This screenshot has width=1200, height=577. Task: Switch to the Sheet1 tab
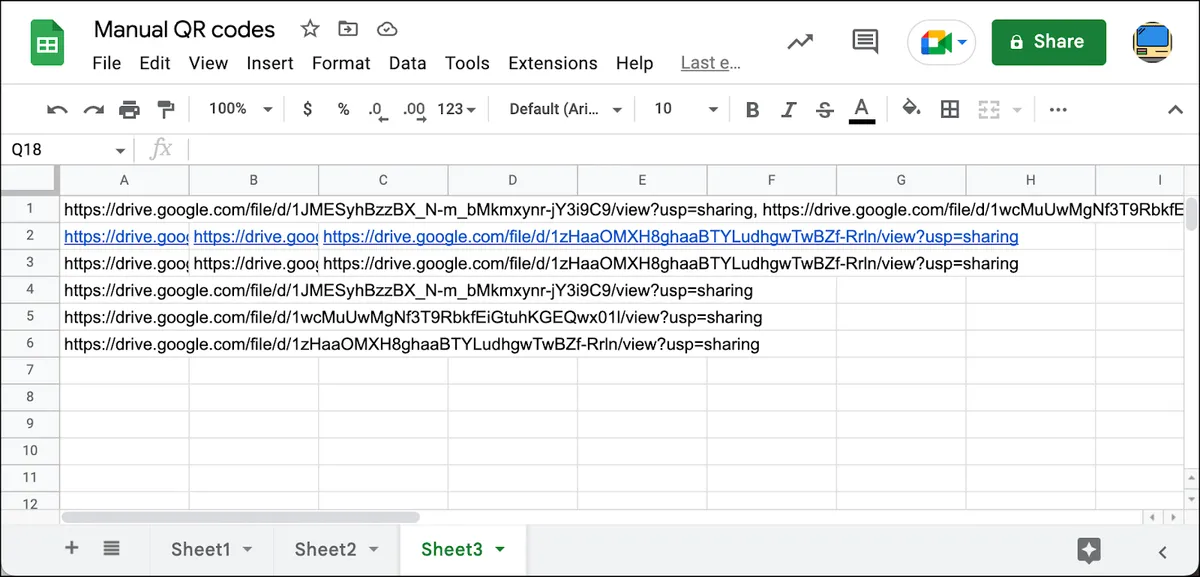click(211, 549)
